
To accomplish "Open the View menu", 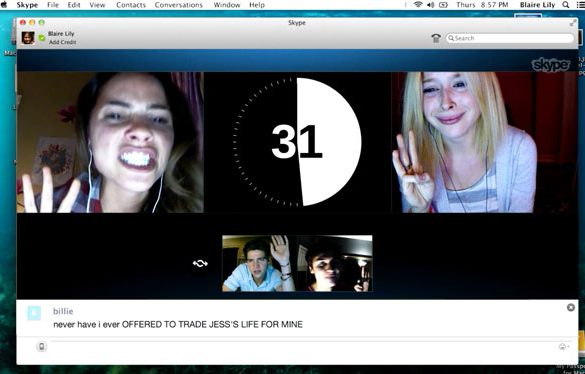I will [97, 5].
